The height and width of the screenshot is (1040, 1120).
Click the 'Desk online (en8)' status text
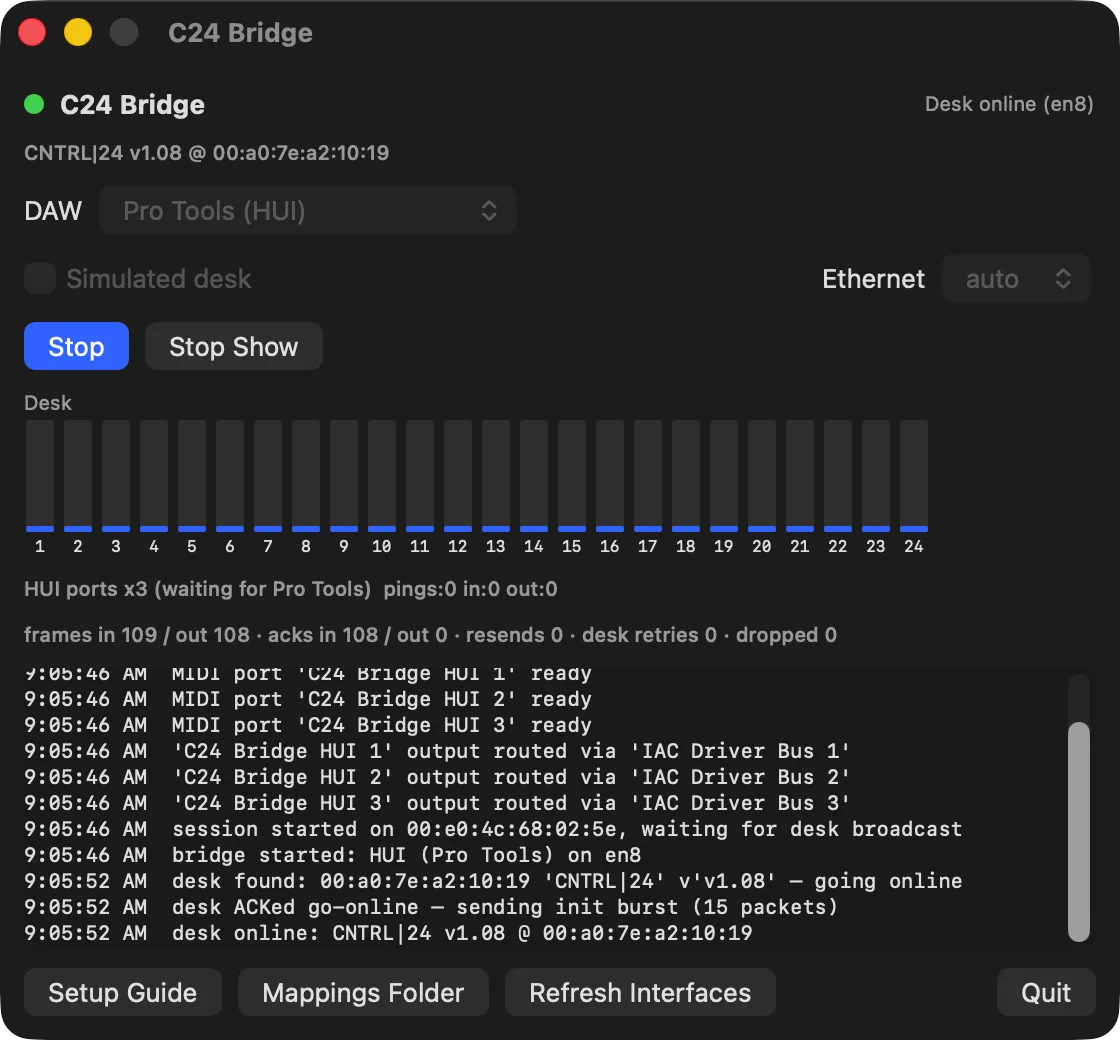[x=1009, y=104]
